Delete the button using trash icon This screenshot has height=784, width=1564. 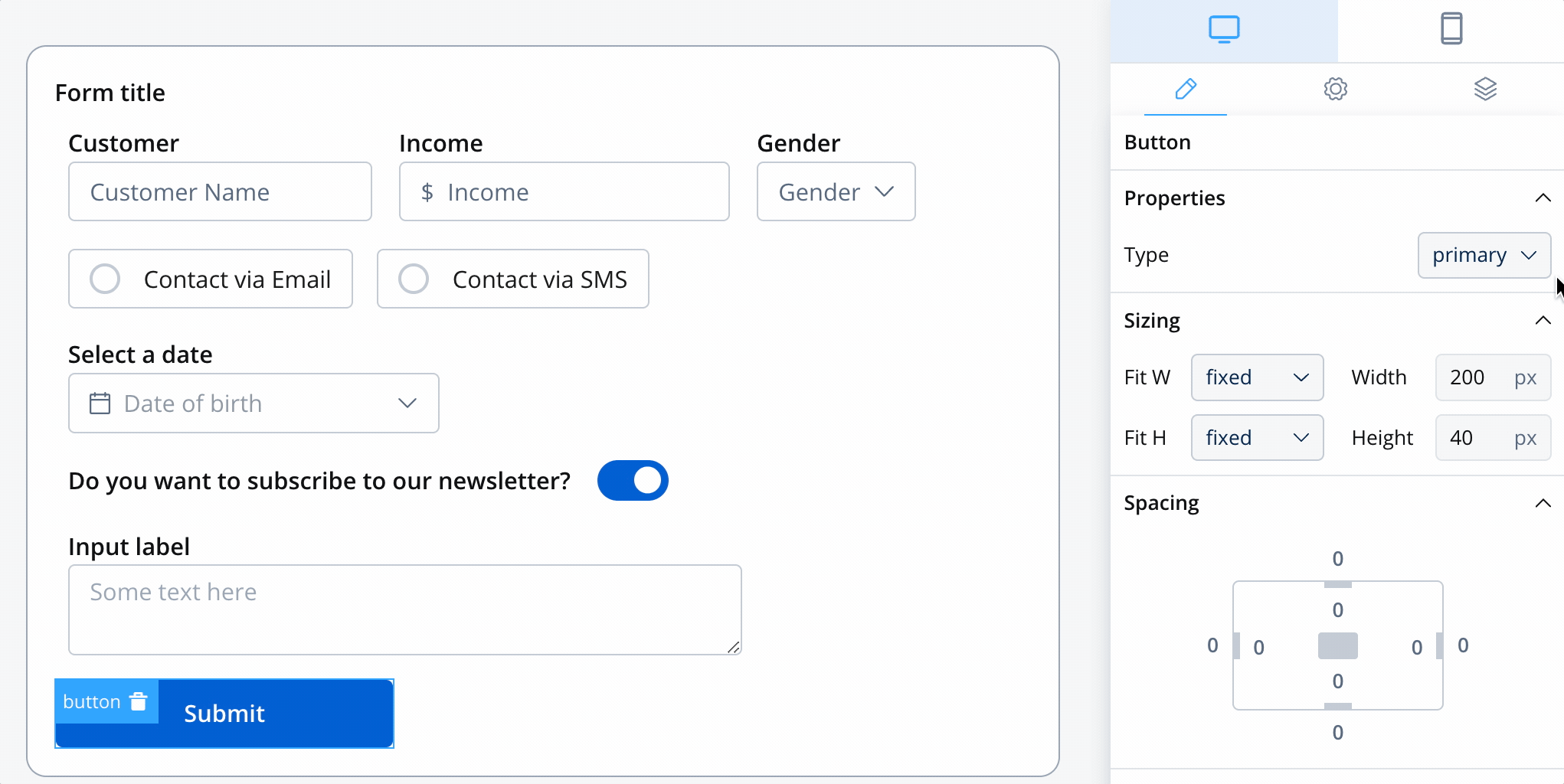point(139,701)
